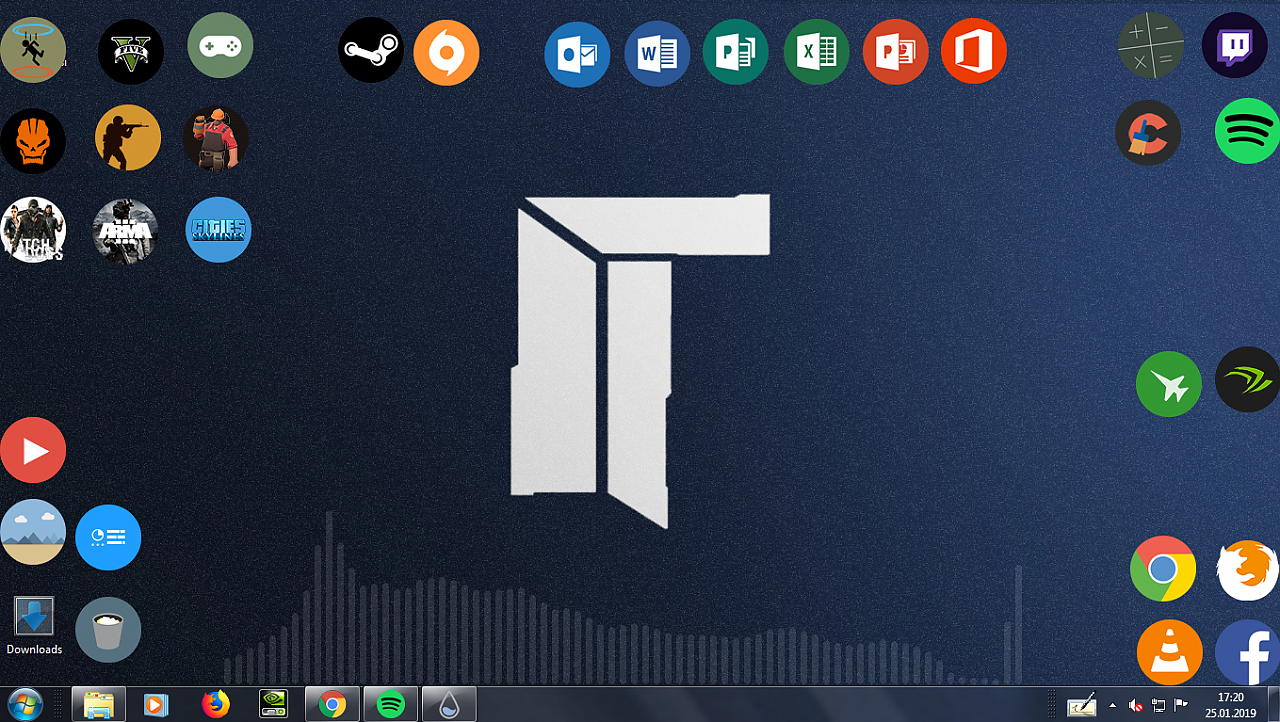Open the Recycle Bin icon
The width and height of the screenshot is (1280, 722).
[108, 630]
